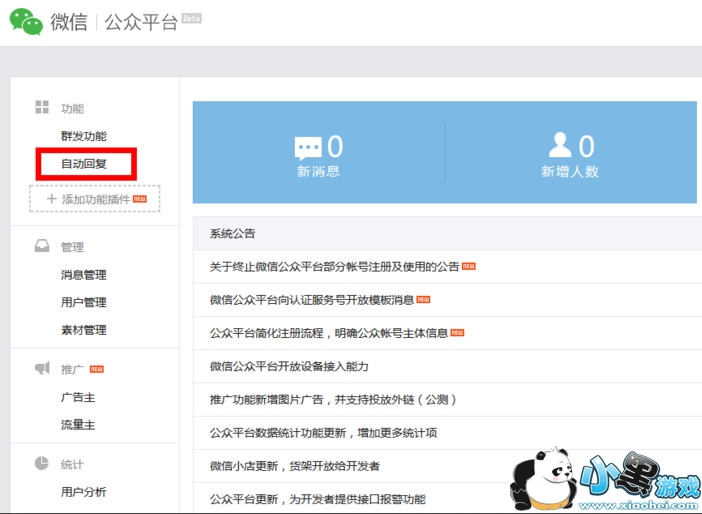Open 消息管理 in the sidebar
The height and width of the screenshot is (514, 702).
tap(84, 274)
